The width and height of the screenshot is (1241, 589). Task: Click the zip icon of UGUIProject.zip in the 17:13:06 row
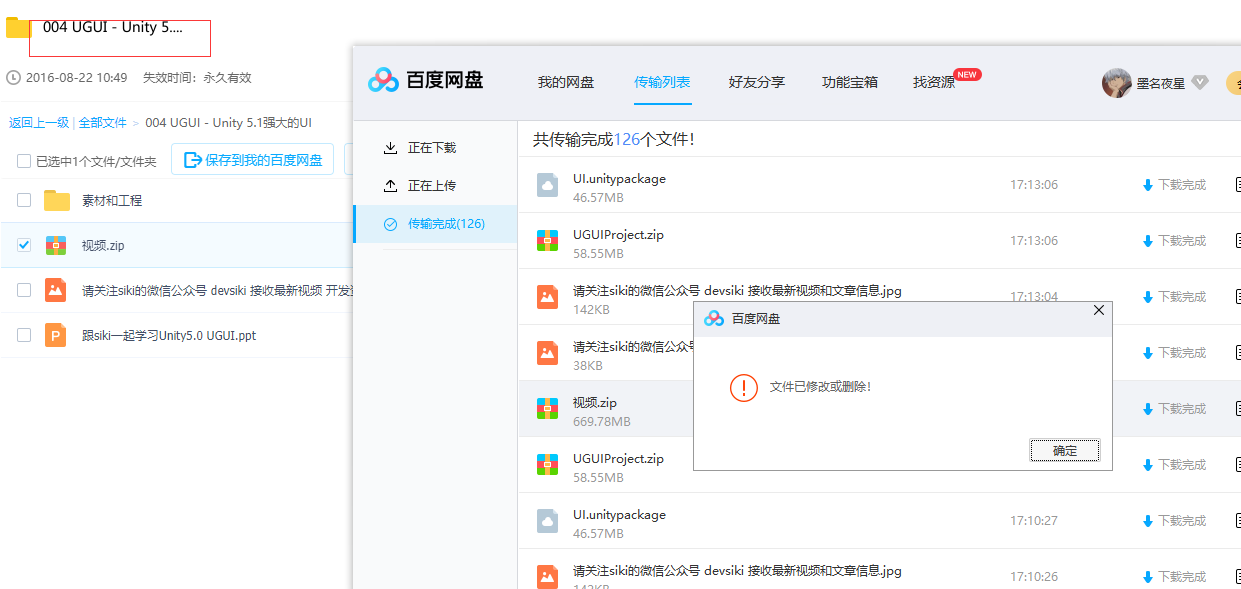(547, 241)
